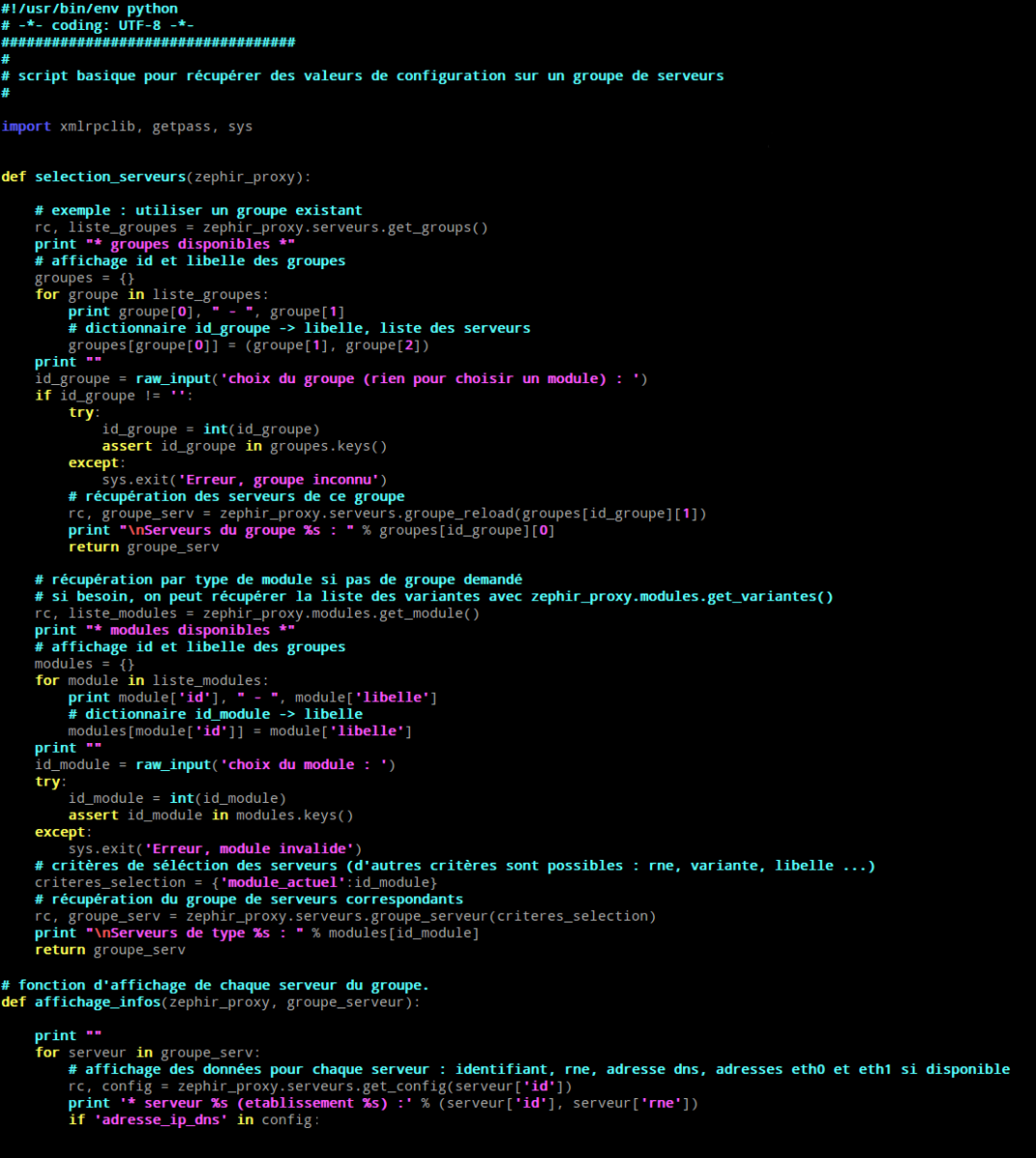Click the first 'return groupe_serv' inside the if block
This screenshot has height=1158, width=1036.
(144, 547)
